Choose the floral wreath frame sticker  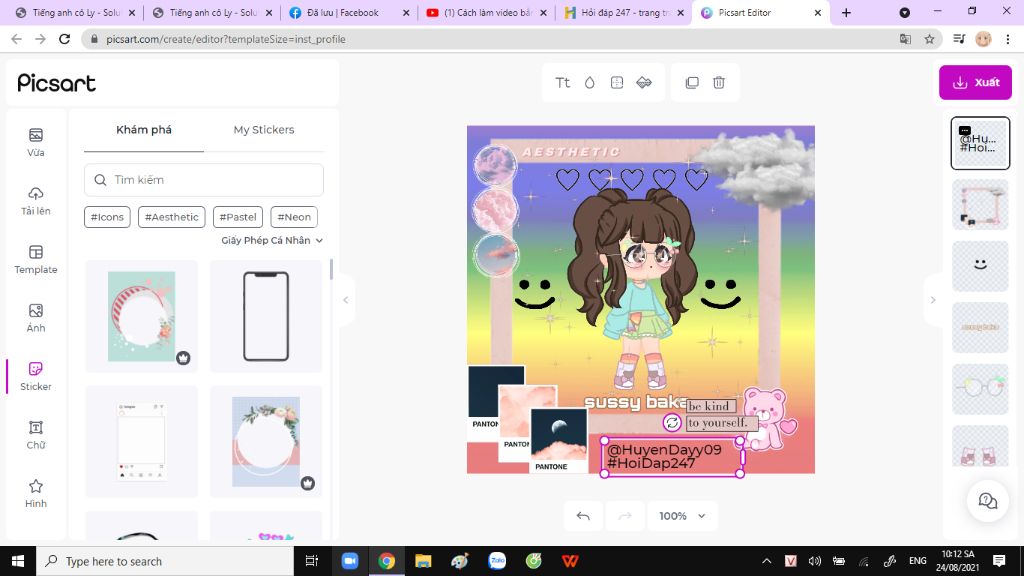point(266,441)
